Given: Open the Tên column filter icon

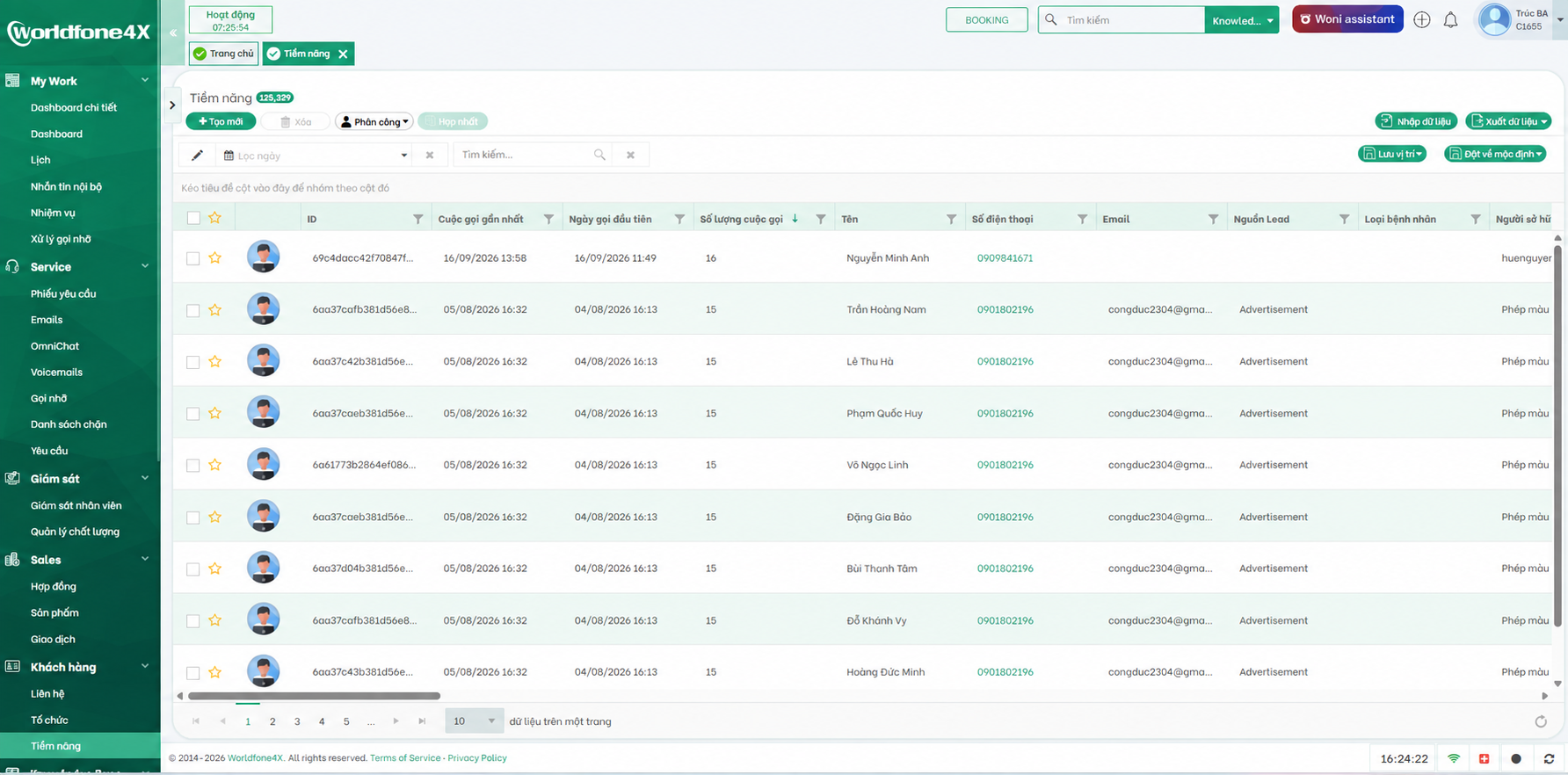Looking at the screenshot, I should tap(951, 219).
